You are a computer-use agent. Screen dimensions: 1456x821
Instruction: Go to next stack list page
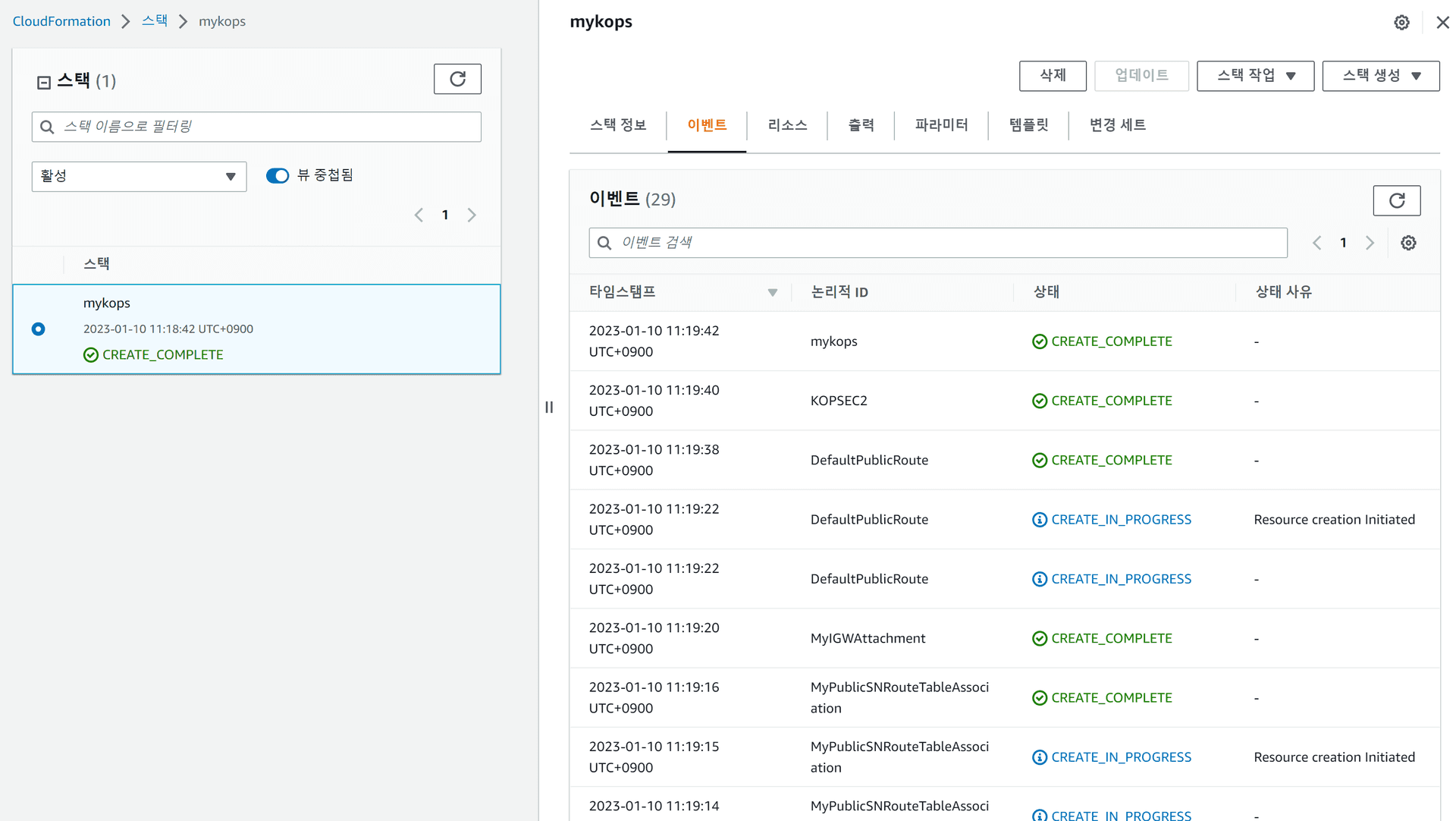point(472,215)
